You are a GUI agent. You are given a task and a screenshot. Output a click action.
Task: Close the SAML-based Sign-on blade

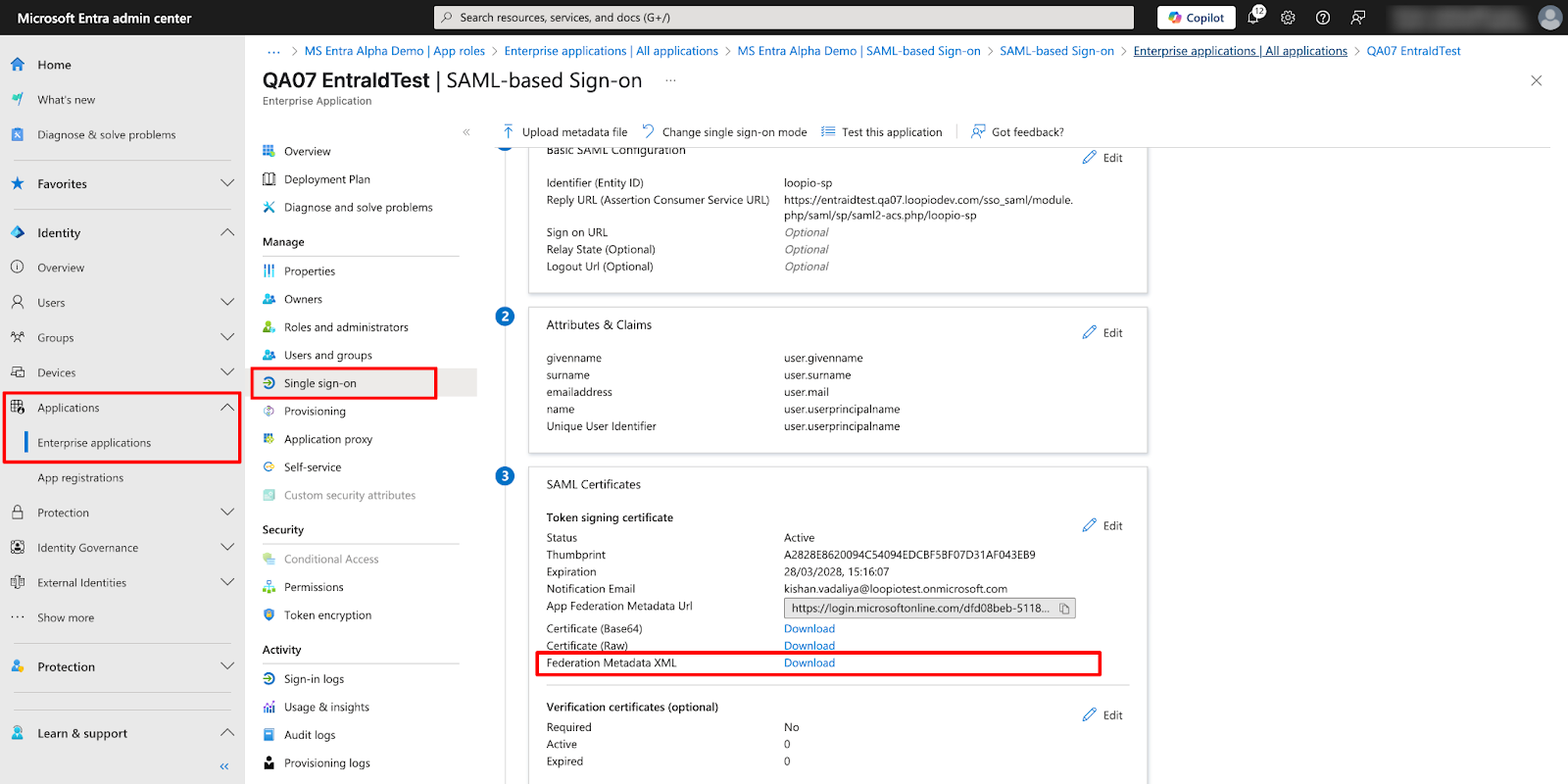pos(1537,80)
